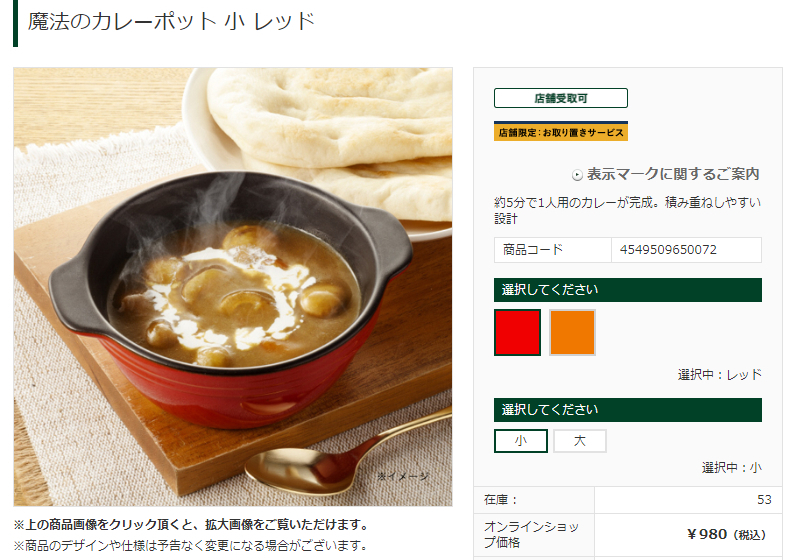Click the お取り置きサービス yellow badge
This screenshot has height=560, width=800.
(560, 132)
